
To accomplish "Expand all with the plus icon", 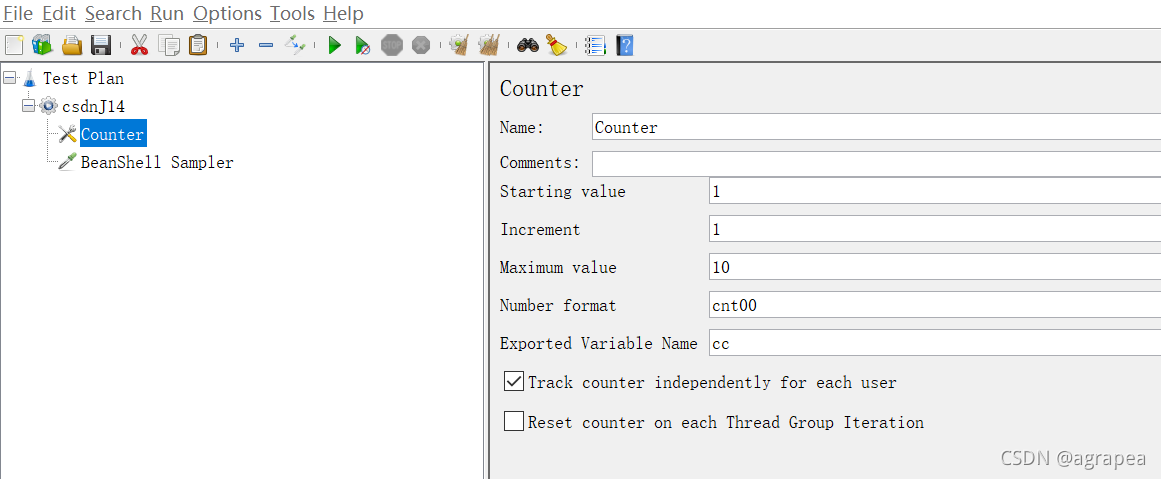I will [237, 46].
